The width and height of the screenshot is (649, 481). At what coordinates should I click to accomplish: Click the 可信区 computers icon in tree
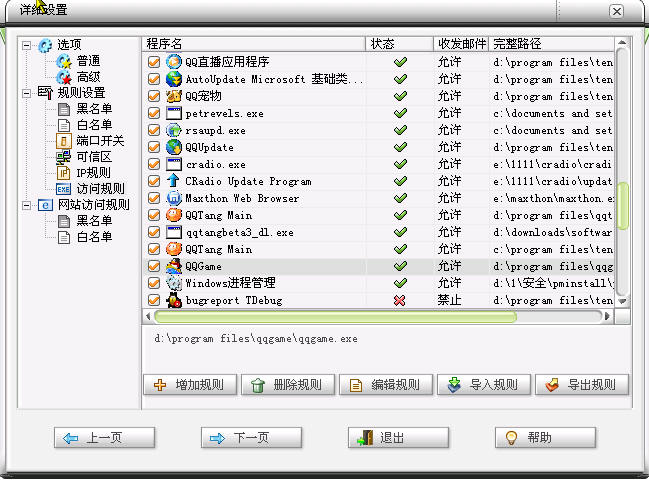pos(64,157)
